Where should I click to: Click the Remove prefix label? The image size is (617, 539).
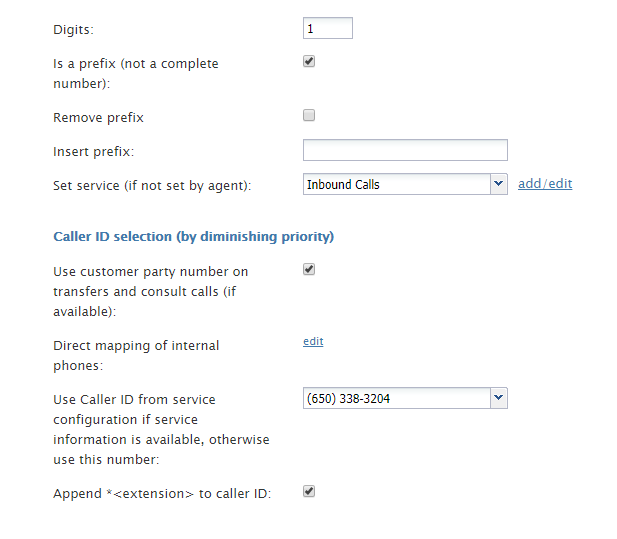[x=98, y=118]
